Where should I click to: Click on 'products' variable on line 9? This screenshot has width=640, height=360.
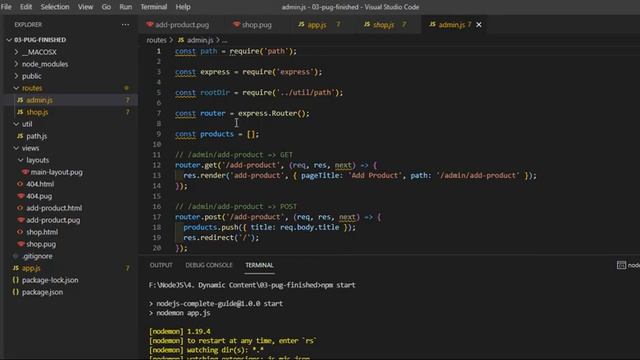coord(217,134)
